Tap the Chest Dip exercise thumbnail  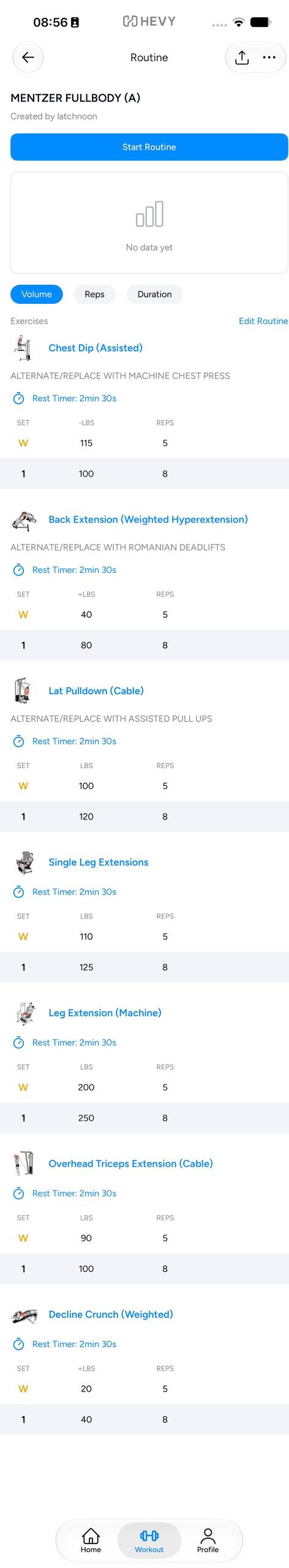[23, 348]
